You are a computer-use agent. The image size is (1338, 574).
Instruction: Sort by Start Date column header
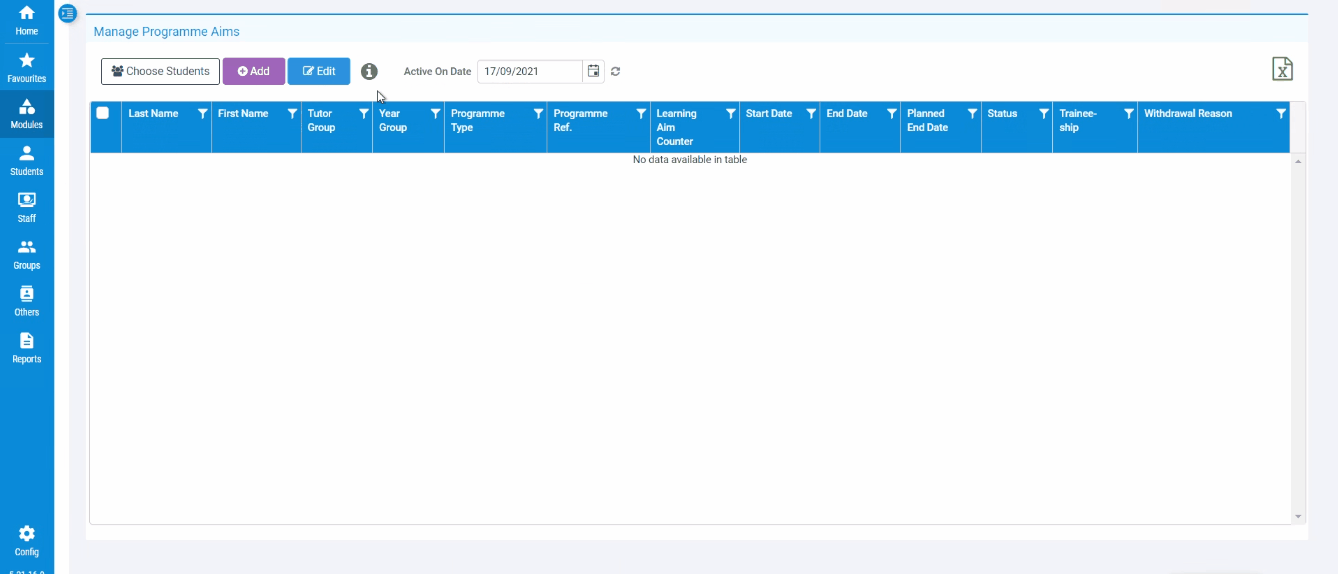click(x=769, y=114)
